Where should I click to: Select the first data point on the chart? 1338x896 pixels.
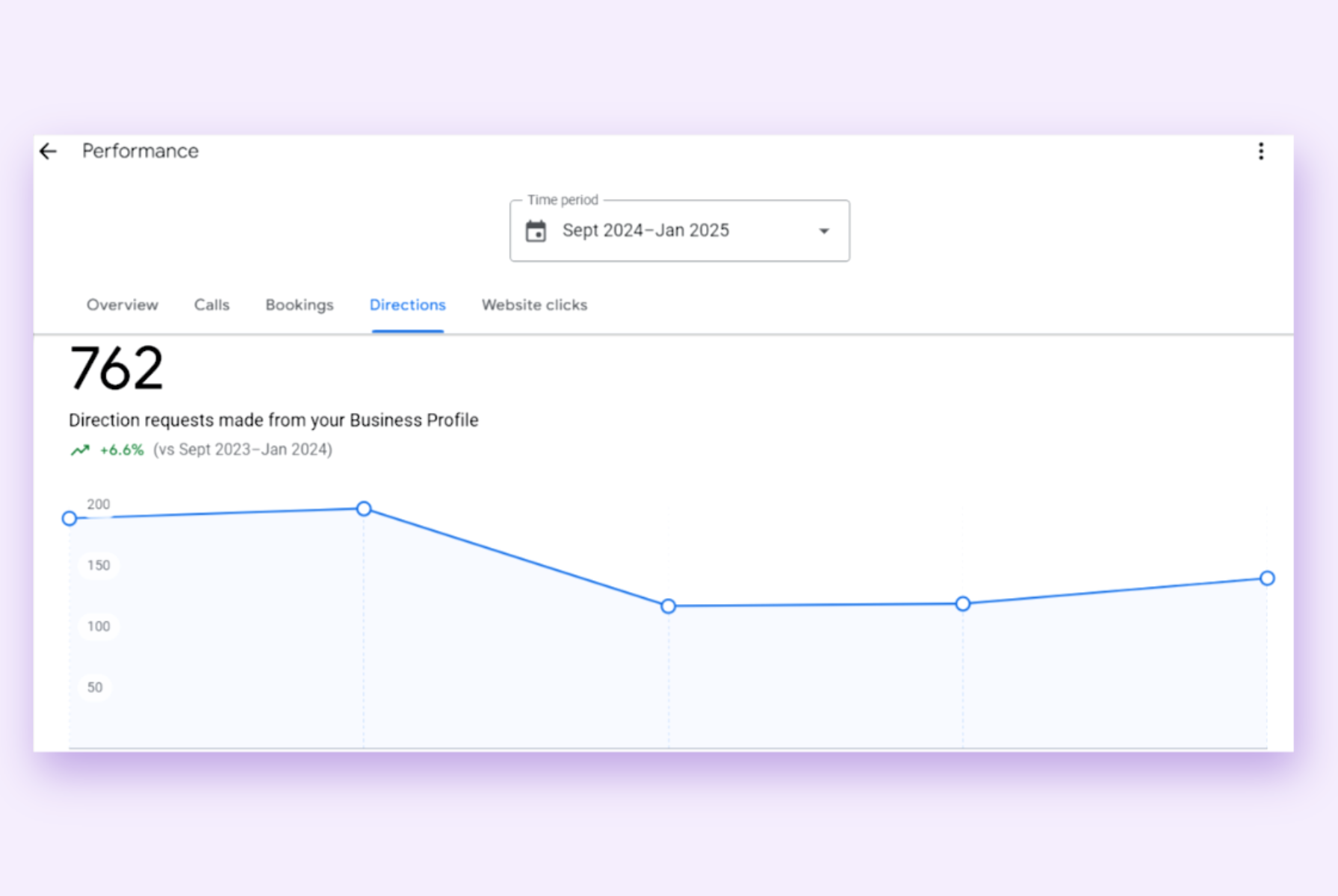69,518
